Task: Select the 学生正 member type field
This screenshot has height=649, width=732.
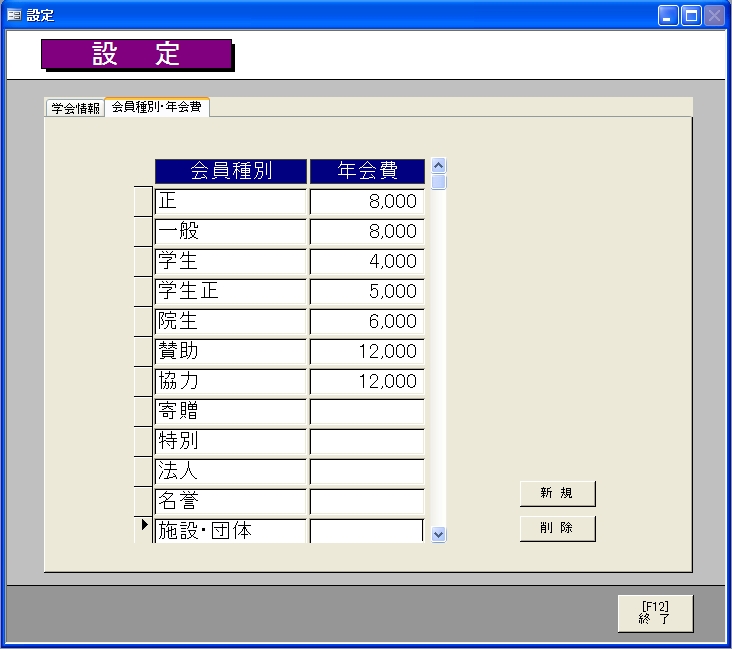Action: pyautogui.click(x=231, y=291)
